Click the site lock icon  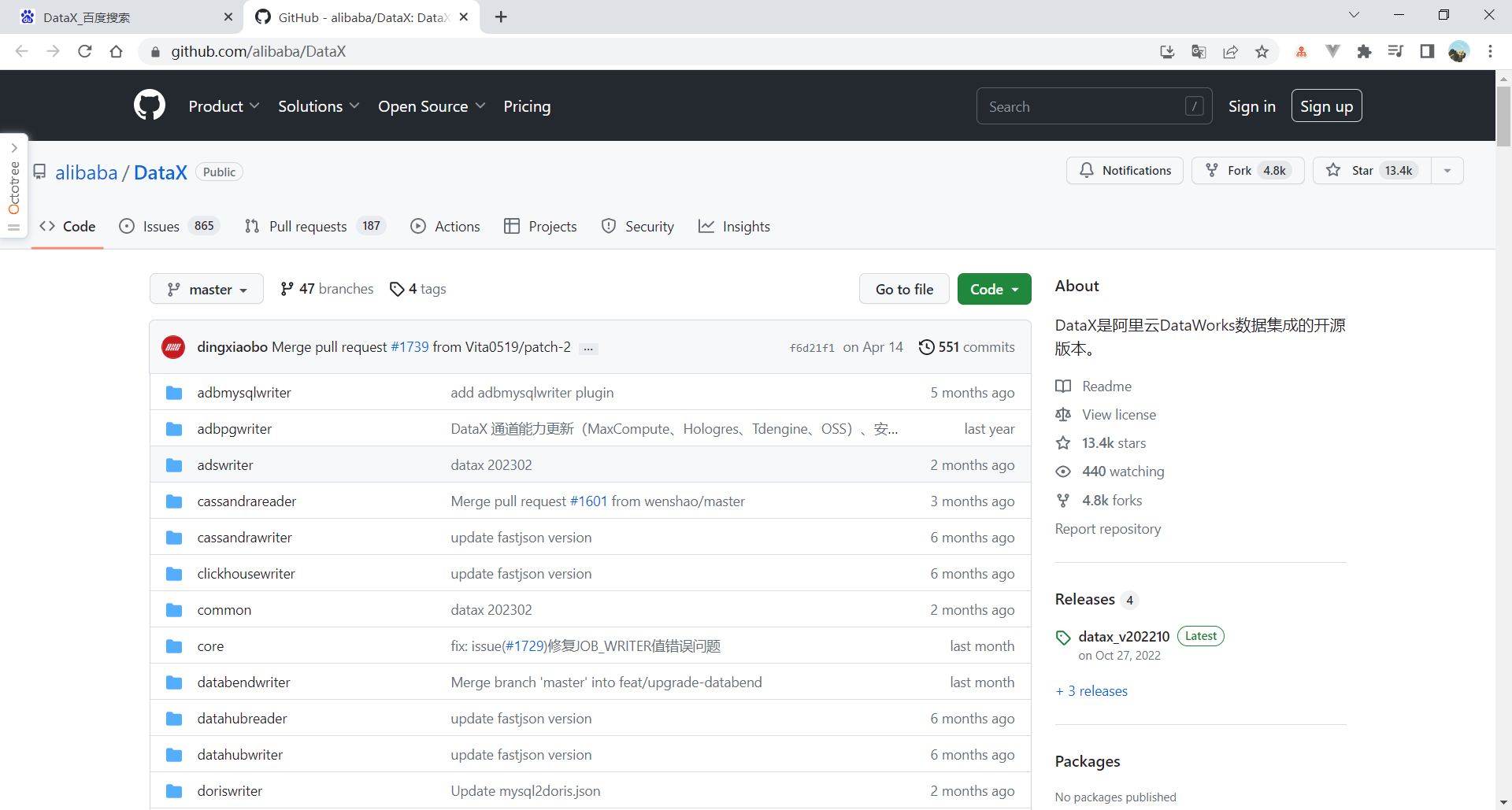point(155,51)
